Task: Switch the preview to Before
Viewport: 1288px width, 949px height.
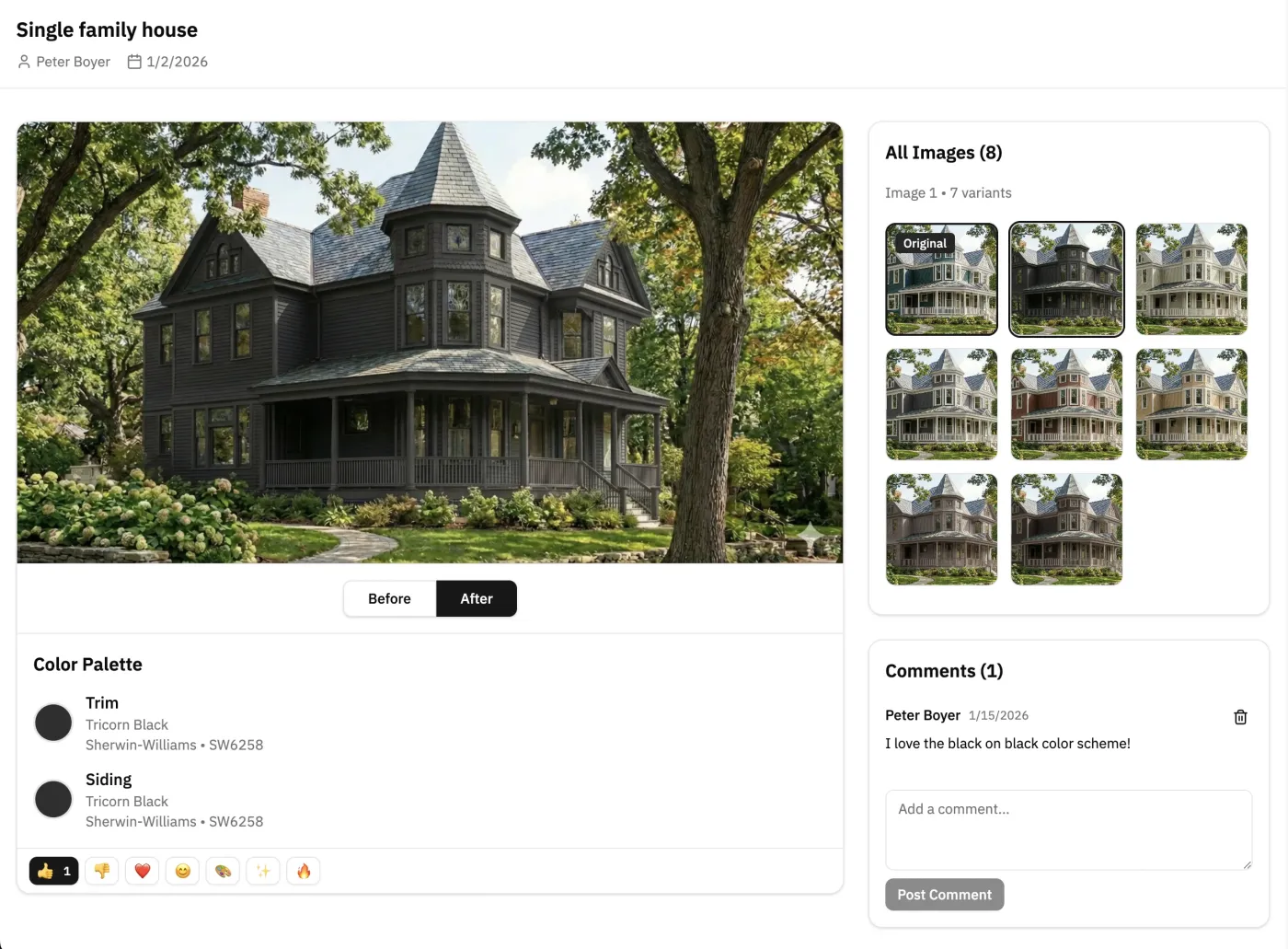Action: coord(390,598)
